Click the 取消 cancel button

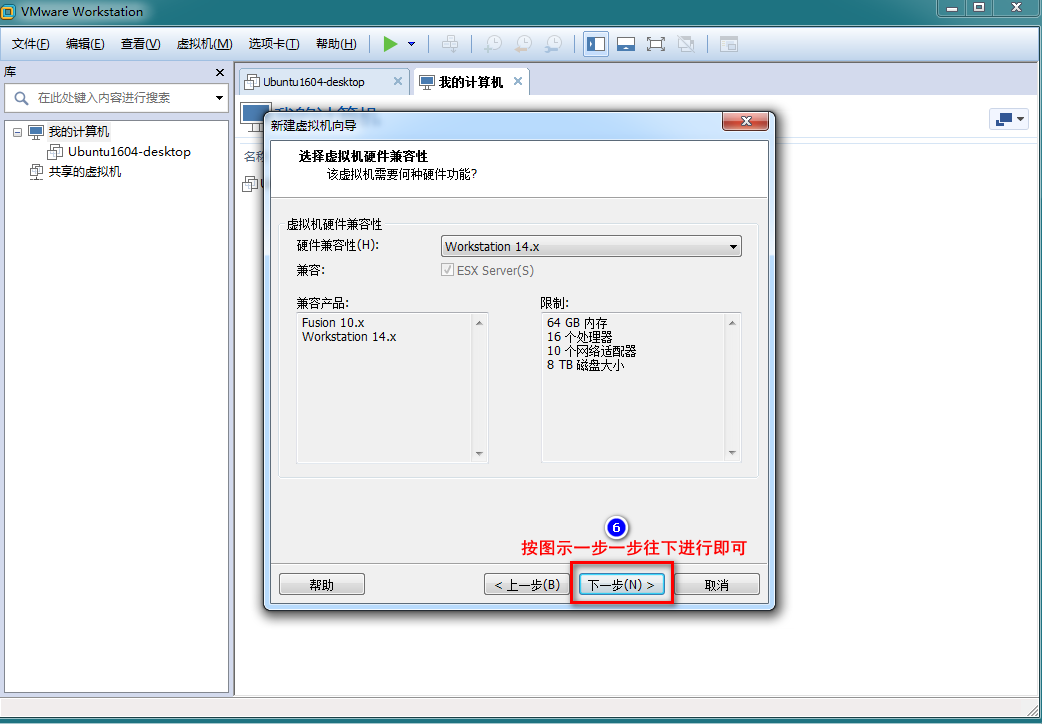point(716,584)
